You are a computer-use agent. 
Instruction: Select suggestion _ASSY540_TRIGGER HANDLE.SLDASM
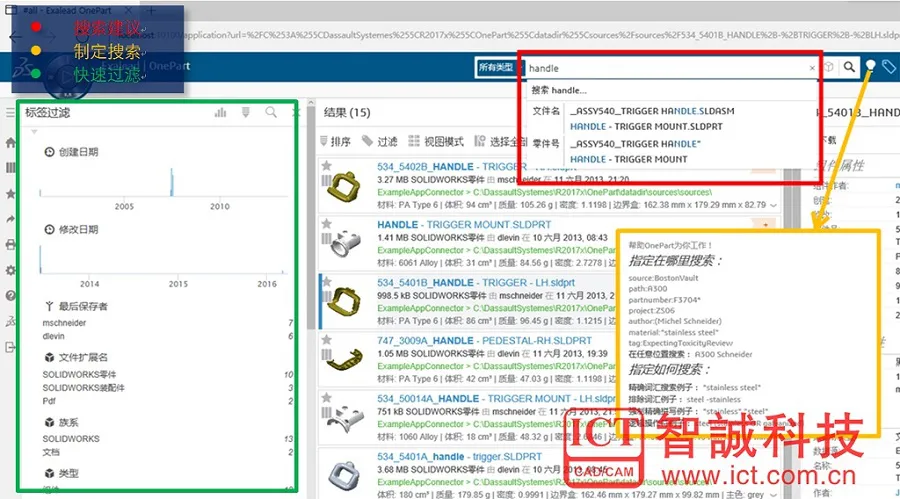(x=652, y=111)
